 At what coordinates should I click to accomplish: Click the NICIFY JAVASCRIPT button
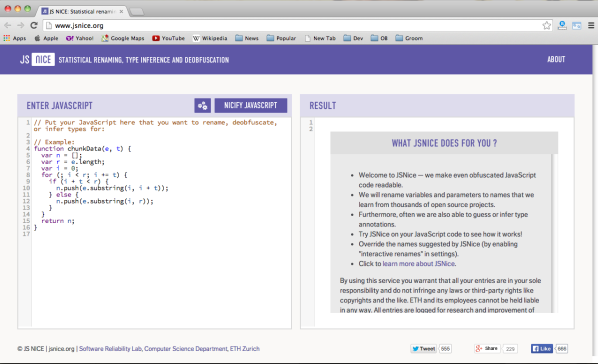click(x=251, y=105)
